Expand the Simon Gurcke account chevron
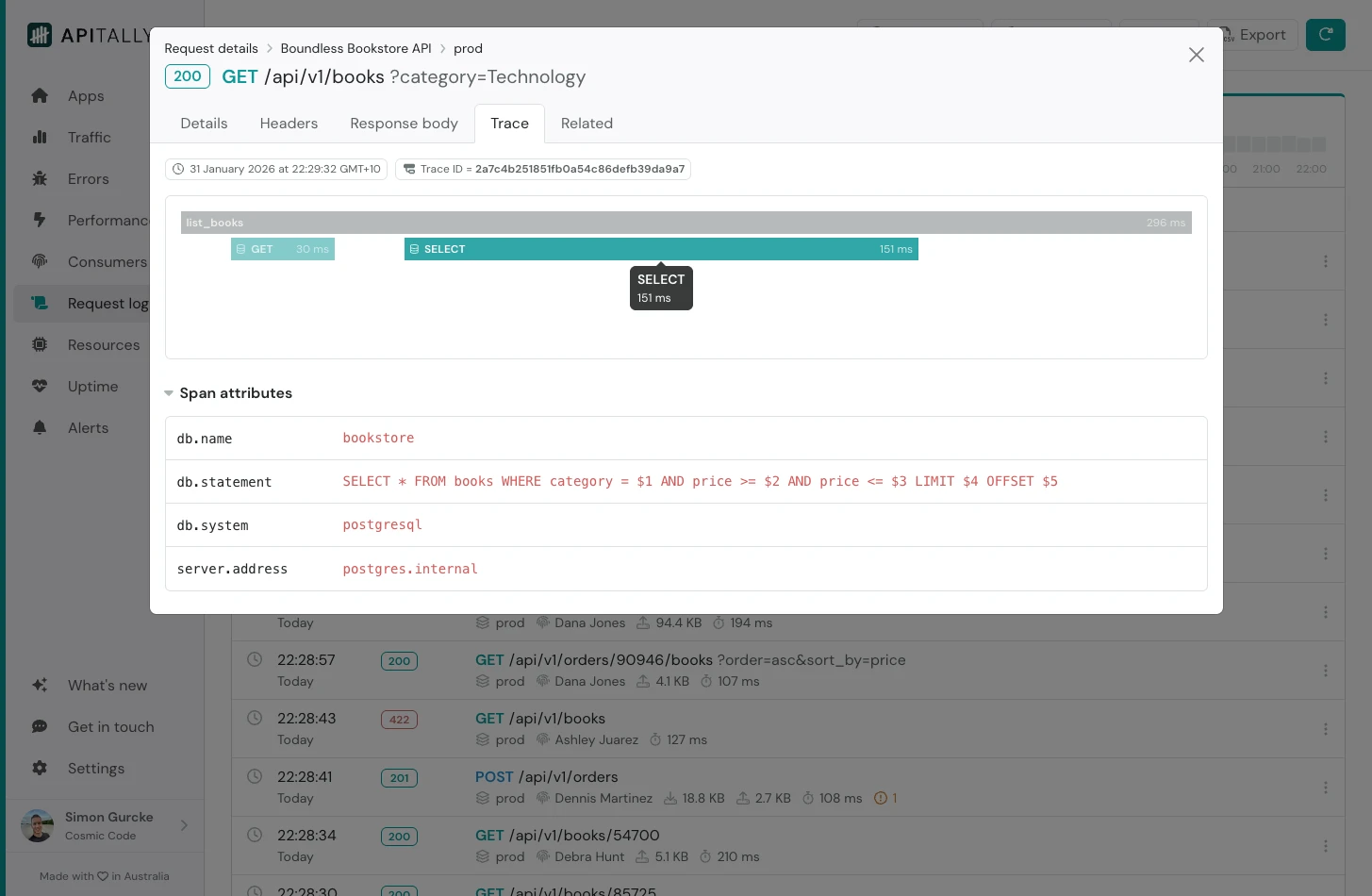The image size is (1372, 896). click(x=184, y=825)
